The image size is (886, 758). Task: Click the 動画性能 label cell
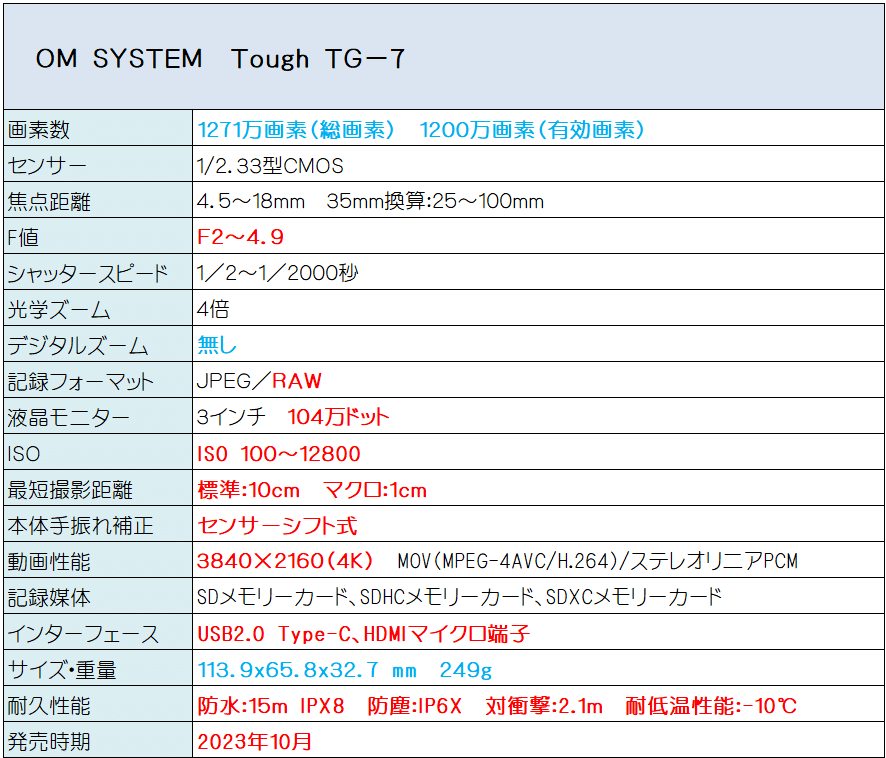click(x=98, y=560)
